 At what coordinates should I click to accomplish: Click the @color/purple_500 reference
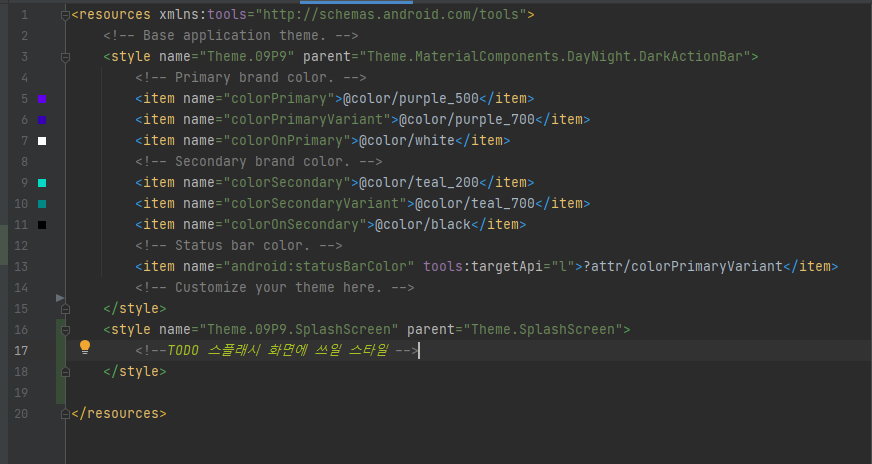411,98
